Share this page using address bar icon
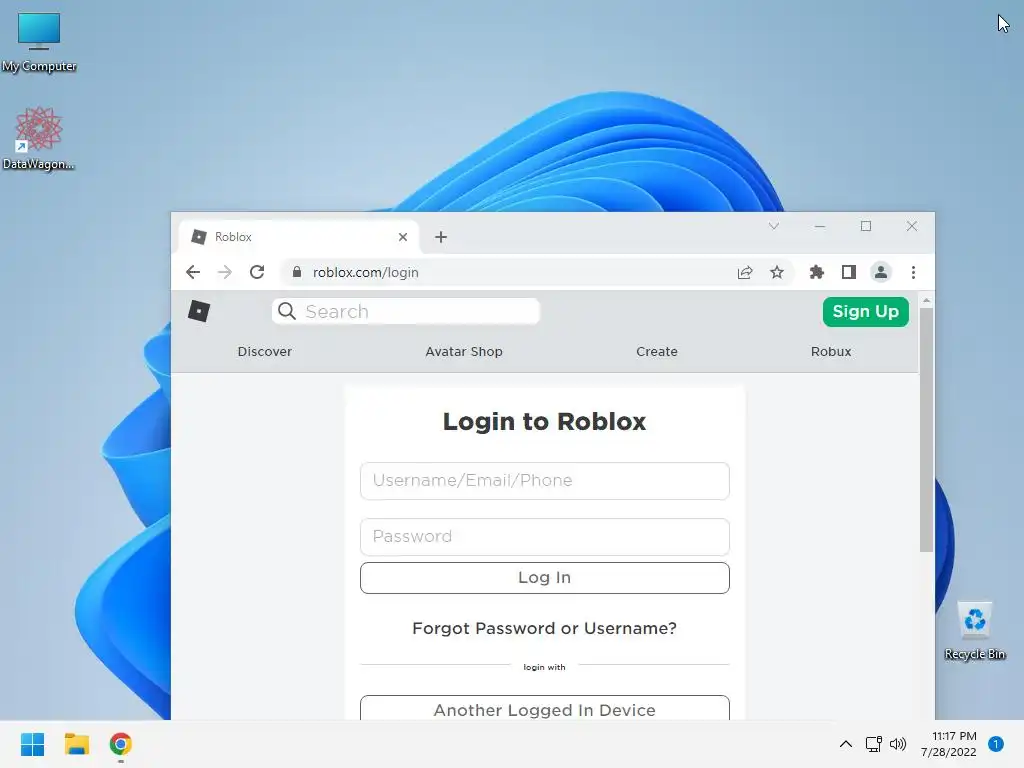Viewport: 1024px width, 768px height. 744,272
